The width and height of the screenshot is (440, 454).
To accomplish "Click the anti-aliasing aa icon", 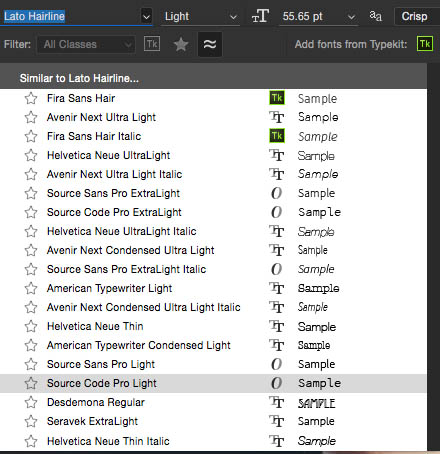I will [x=376, y=16].
